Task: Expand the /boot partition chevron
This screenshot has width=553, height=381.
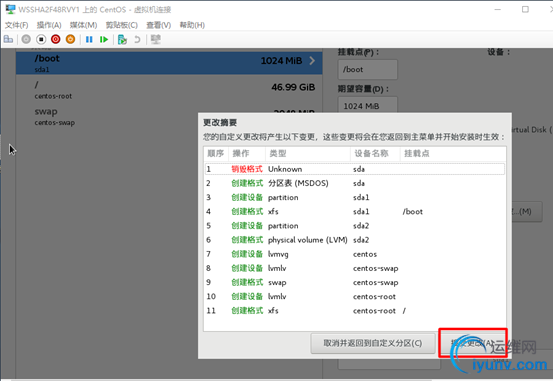Action: coord(312,61)
